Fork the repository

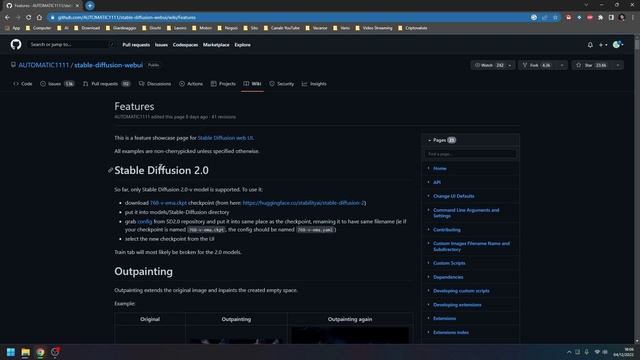tap(538, 65)
